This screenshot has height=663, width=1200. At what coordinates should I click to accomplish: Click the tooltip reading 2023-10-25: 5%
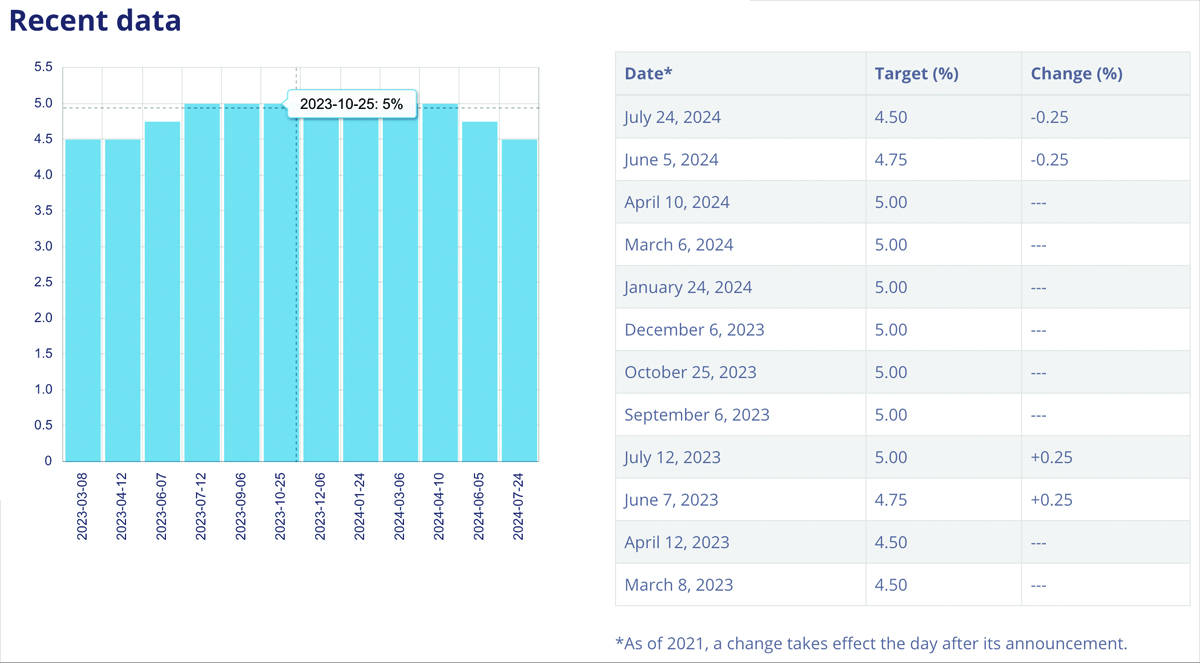[x=351, y=104]
